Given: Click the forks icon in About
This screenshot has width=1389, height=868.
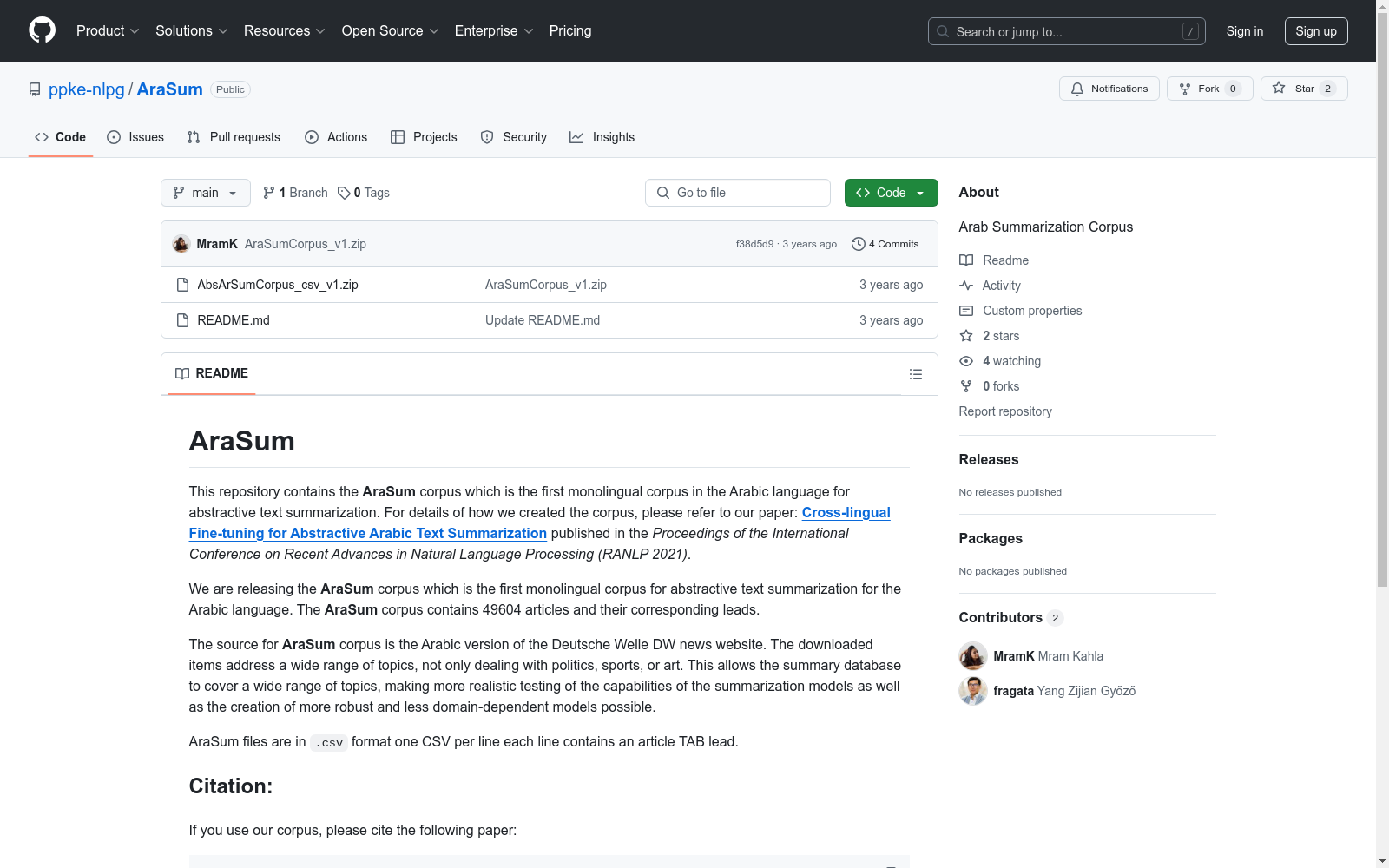Looking at the screenshot, I should click(x=966, y=386).
